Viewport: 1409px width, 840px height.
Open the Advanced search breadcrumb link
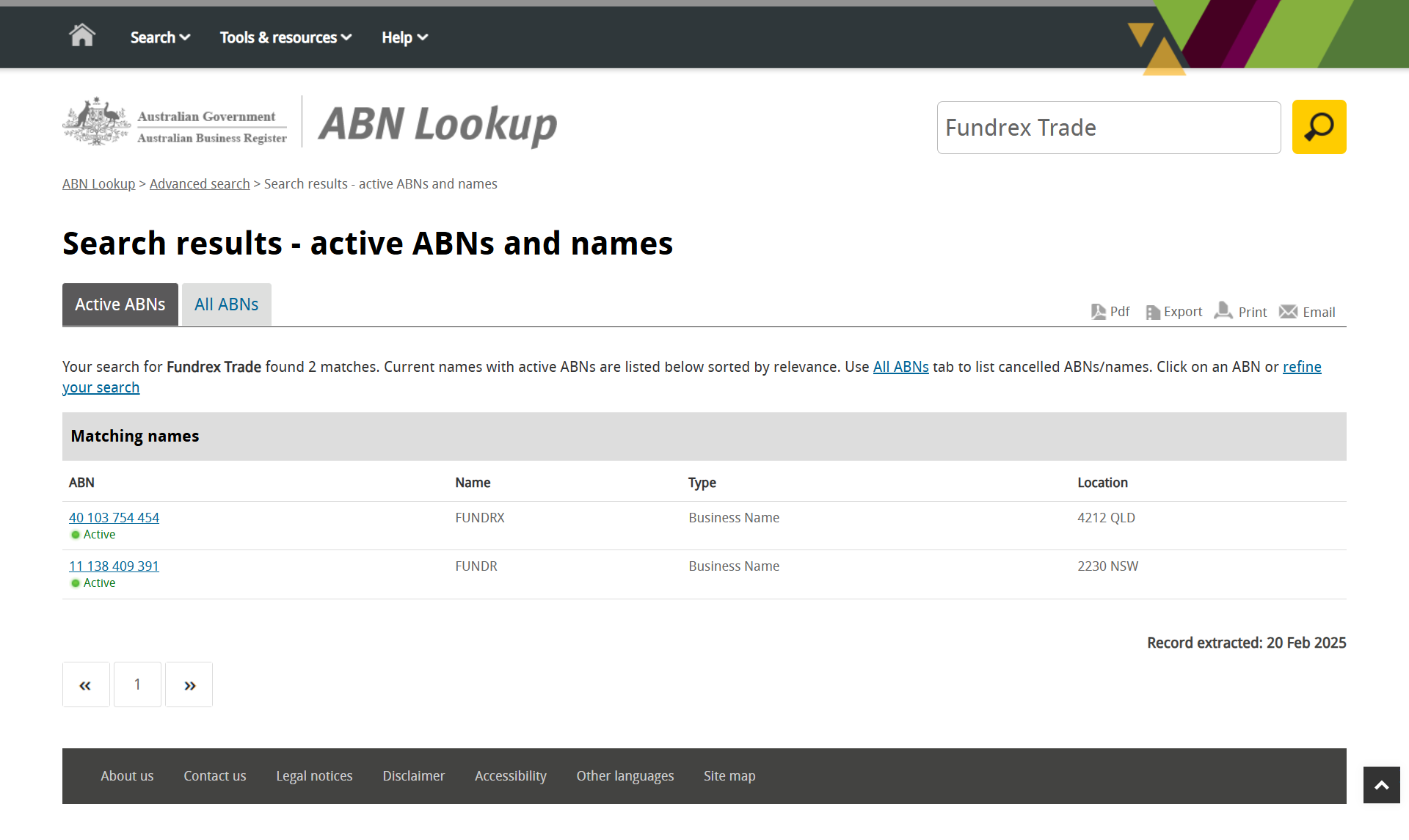[200, 184]
